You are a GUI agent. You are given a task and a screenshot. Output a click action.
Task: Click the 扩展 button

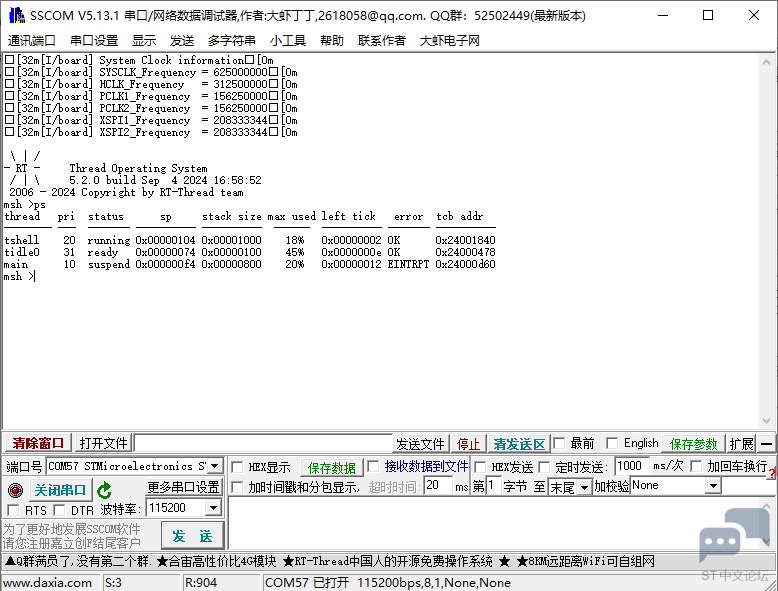741,444
